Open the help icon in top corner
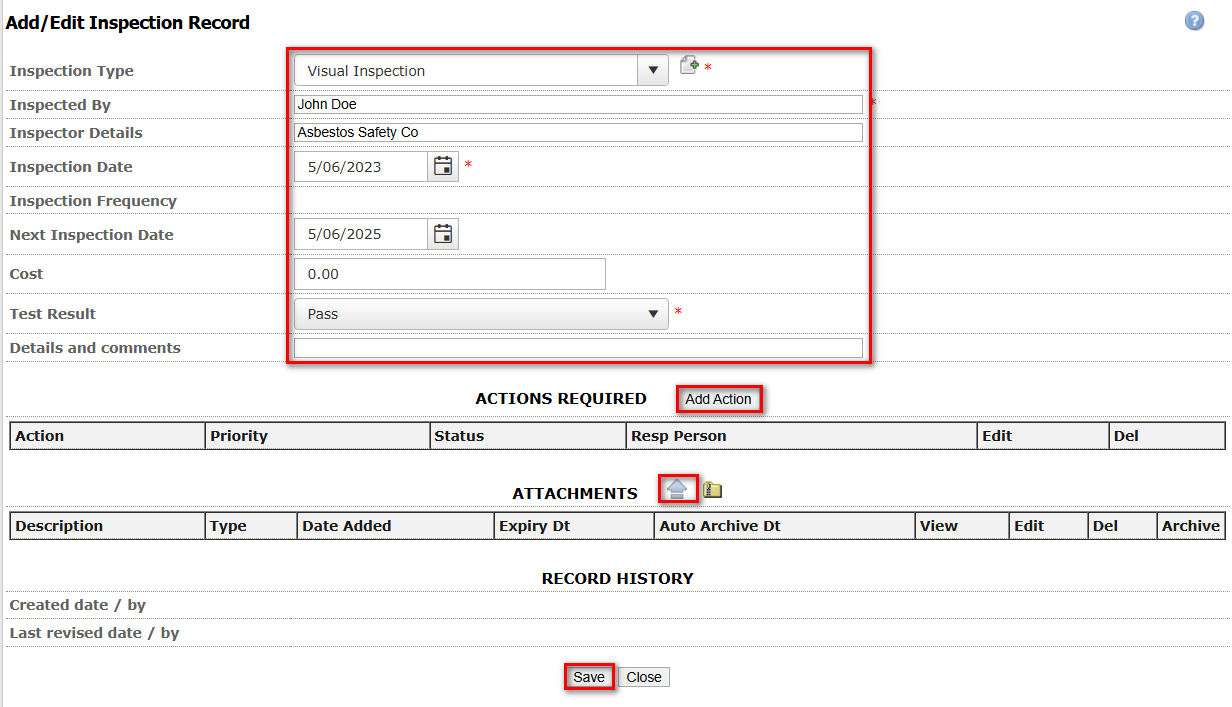The height and width of the screenshot is (707, 1232). 1194,21
